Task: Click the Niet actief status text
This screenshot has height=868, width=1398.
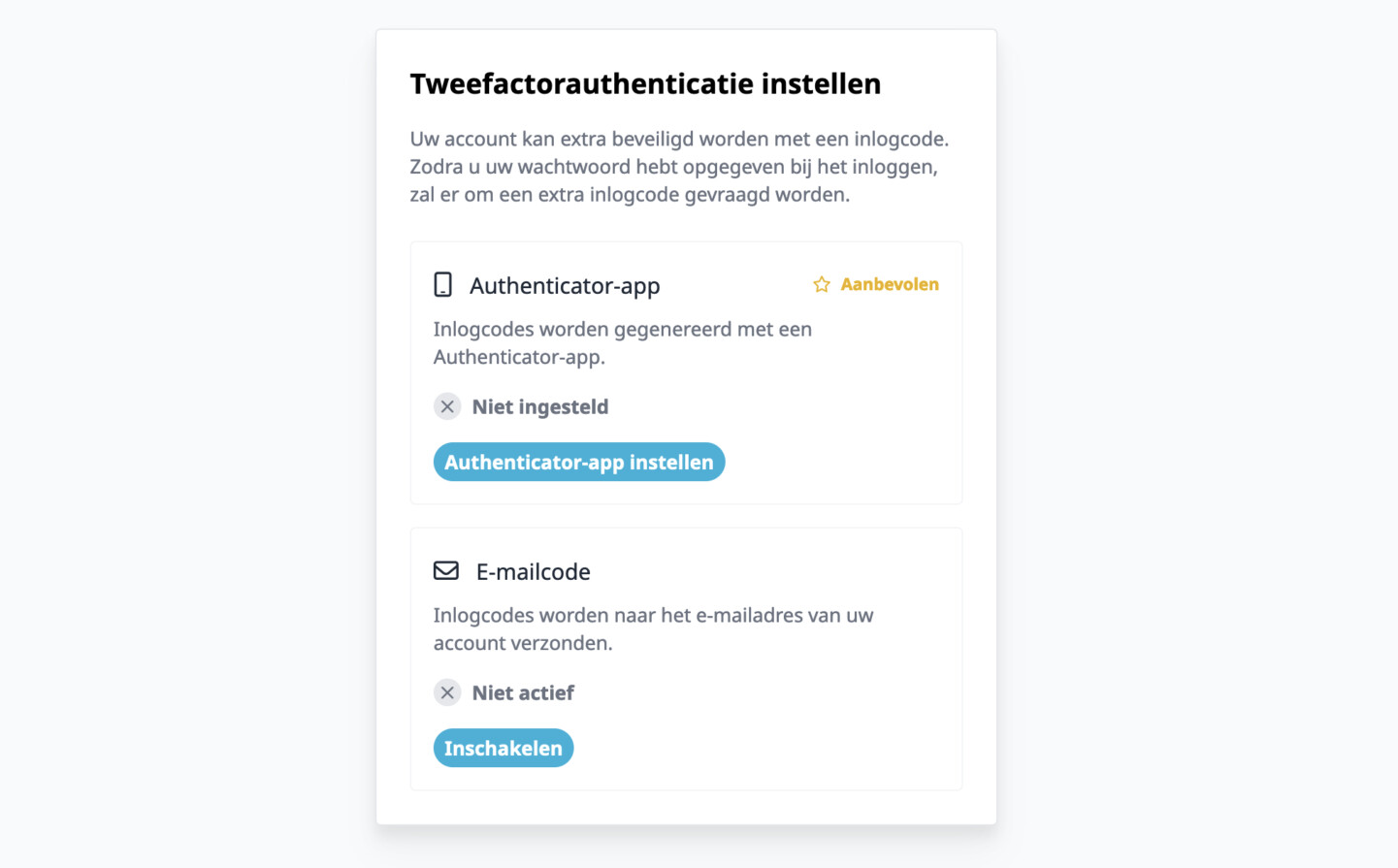Action: click(x=523, y=693)
